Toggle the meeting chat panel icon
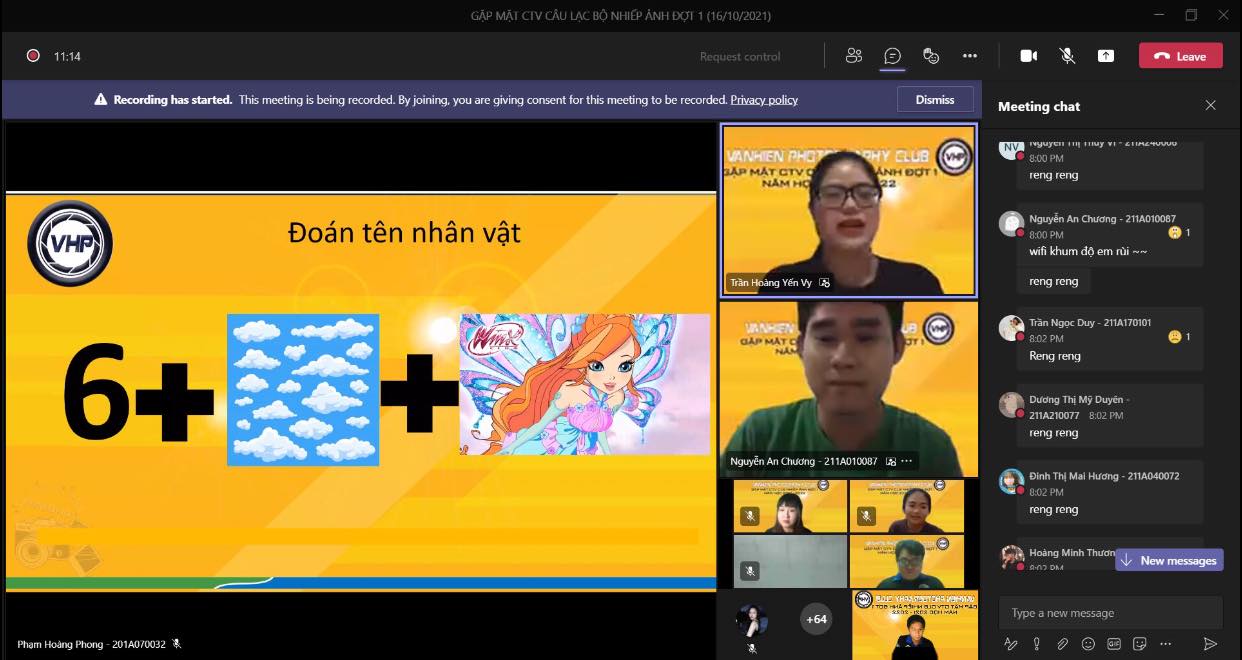Viewport: 1242px width, 660px height. pos(893,56)
